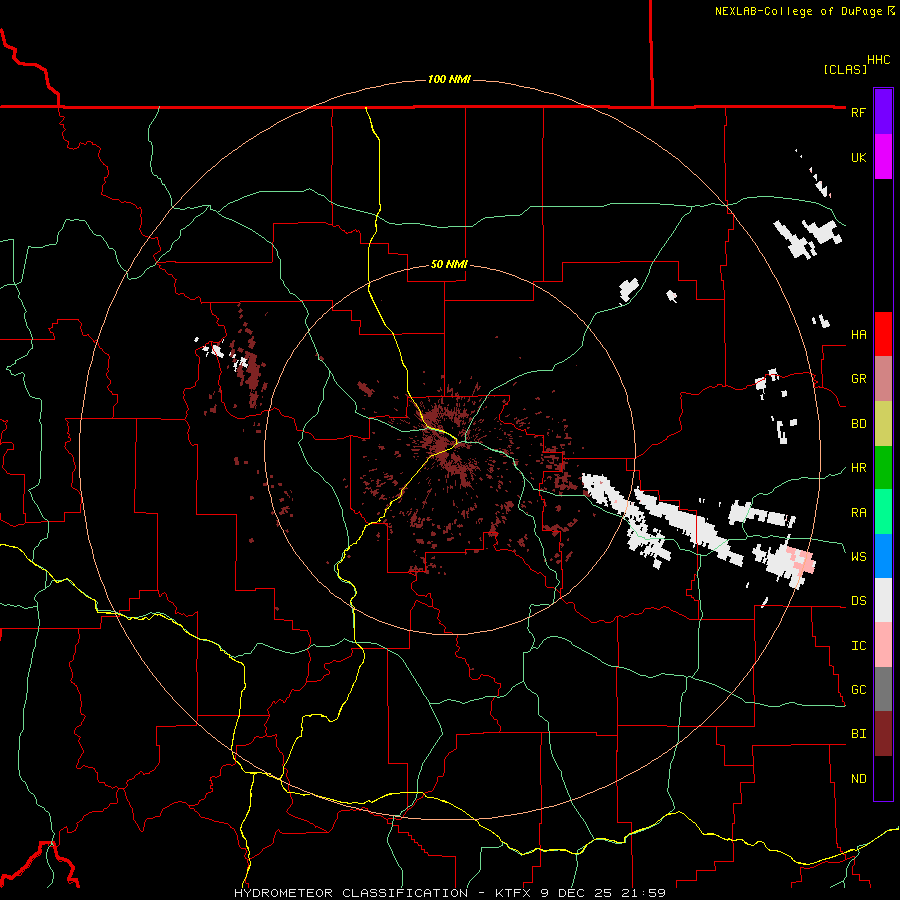Click the GC legend label
The width and height of the screenshot is (900, 900).
click(858, 690)
